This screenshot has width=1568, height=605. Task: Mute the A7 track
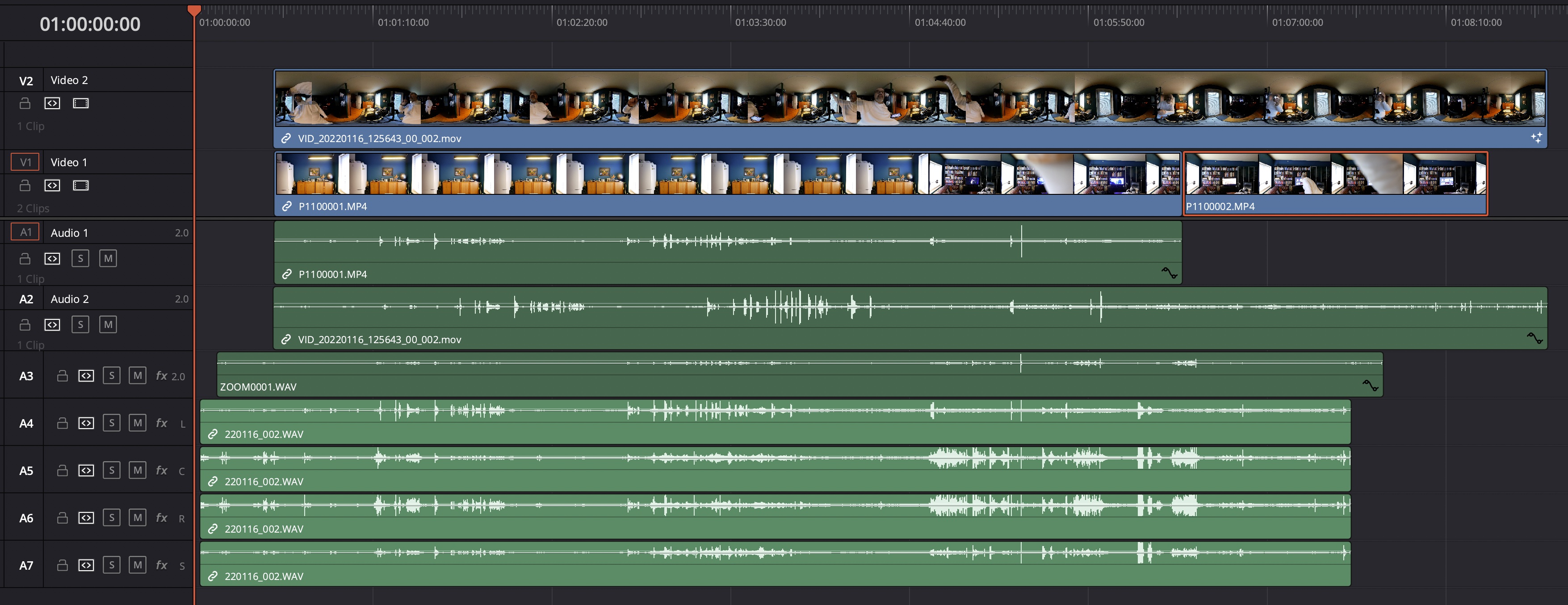[138, 565]
